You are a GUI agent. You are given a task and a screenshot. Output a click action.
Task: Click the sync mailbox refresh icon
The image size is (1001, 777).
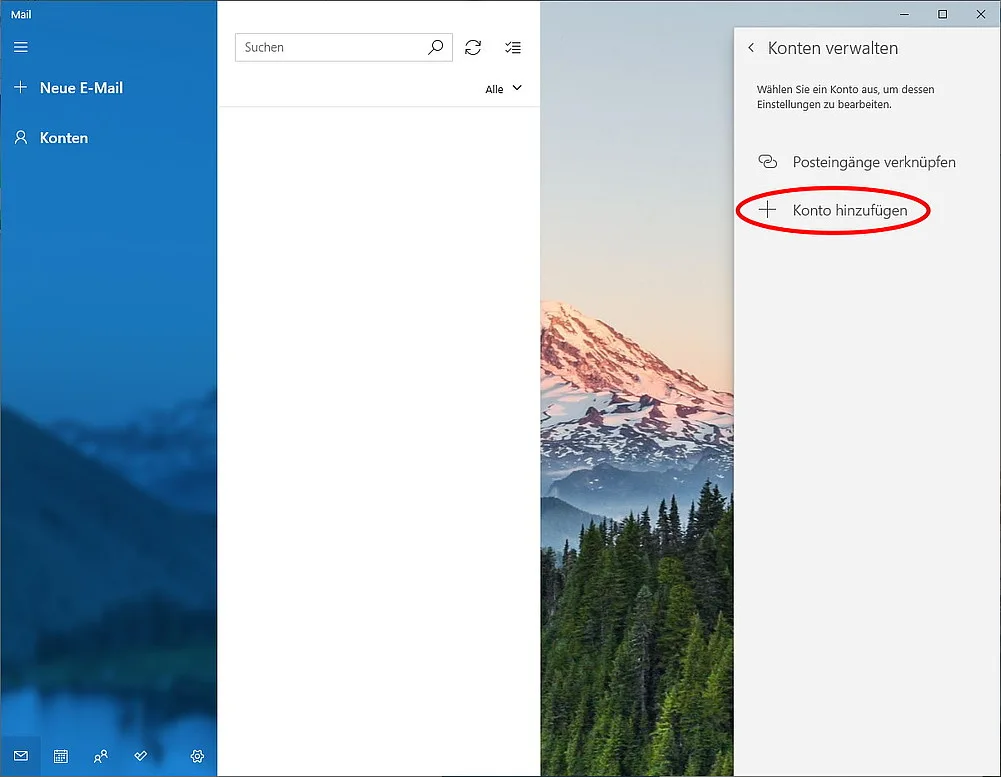(x=473, y=47)
